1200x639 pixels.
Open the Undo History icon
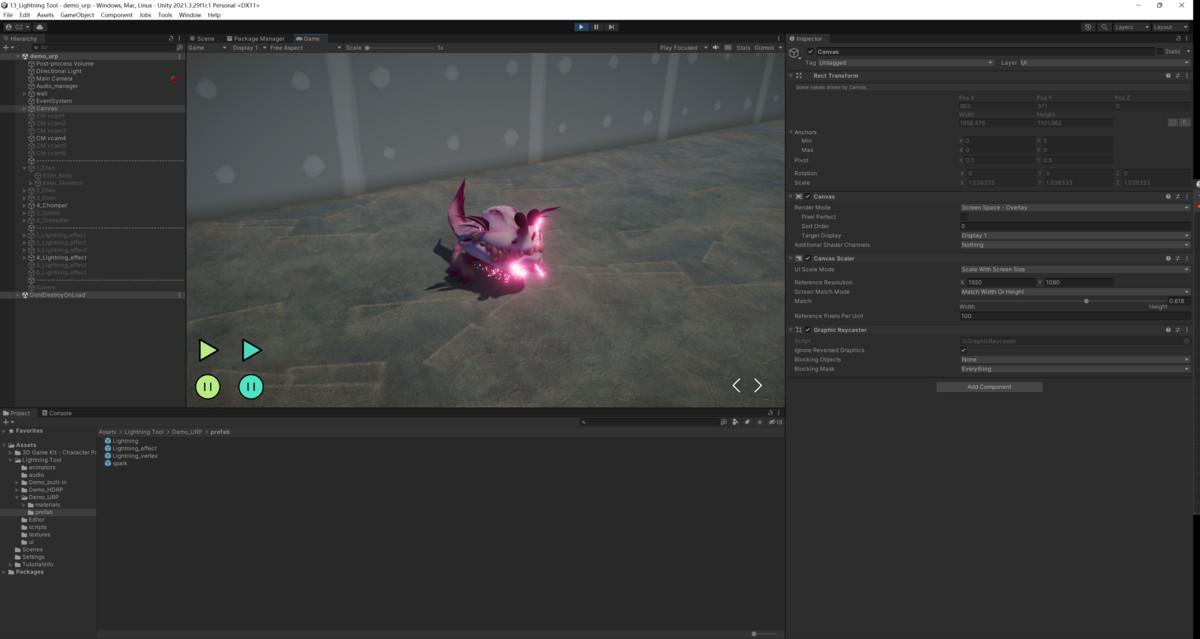pyautogui.click(x=1087, y=27)
